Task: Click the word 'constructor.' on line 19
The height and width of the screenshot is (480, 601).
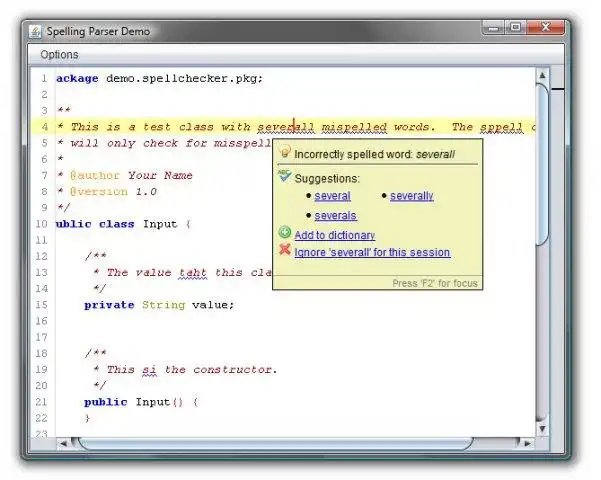Action: 235,370
